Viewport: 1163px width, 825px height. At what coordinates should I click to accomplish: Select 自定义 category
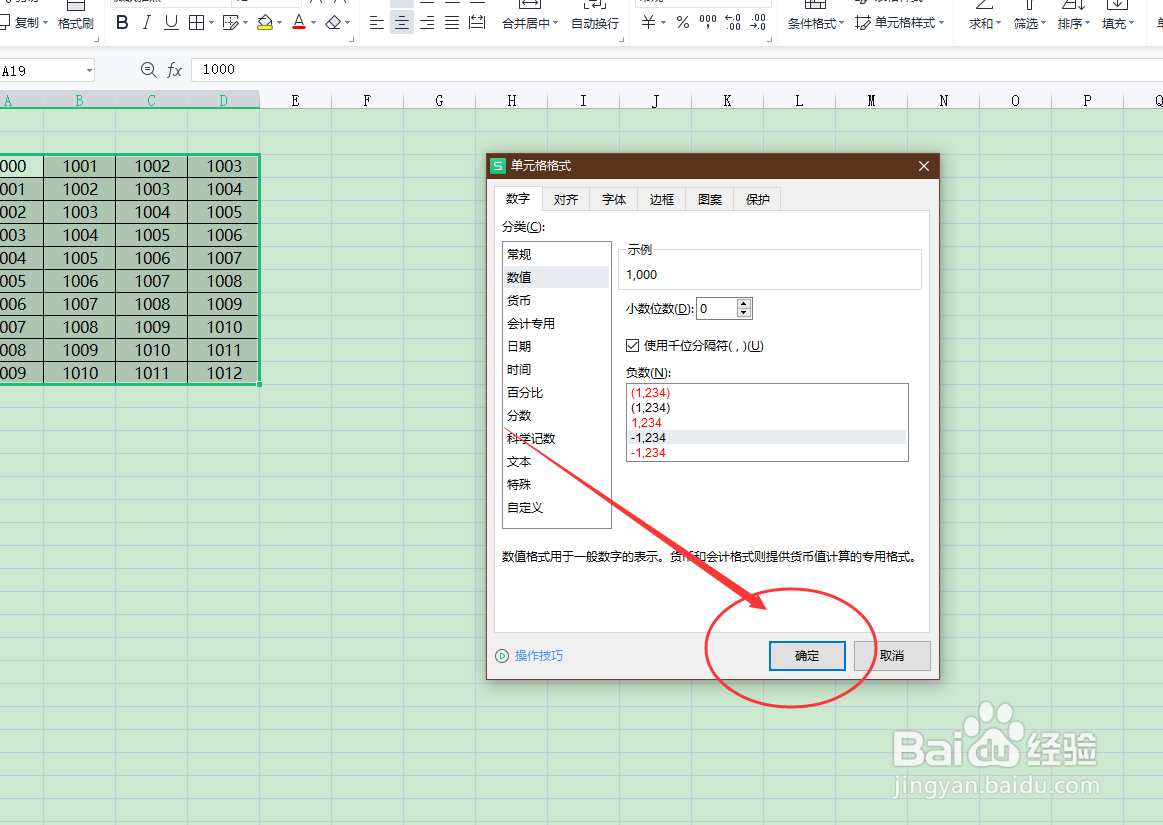(556, 507)
